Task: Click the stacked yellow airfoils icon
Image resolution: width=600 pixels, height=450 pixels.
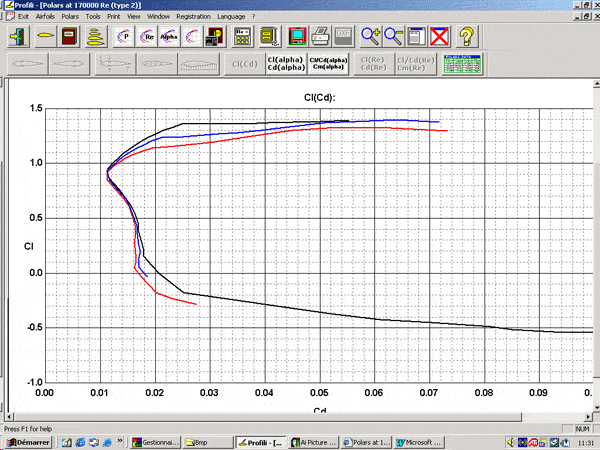Action: 95,36
